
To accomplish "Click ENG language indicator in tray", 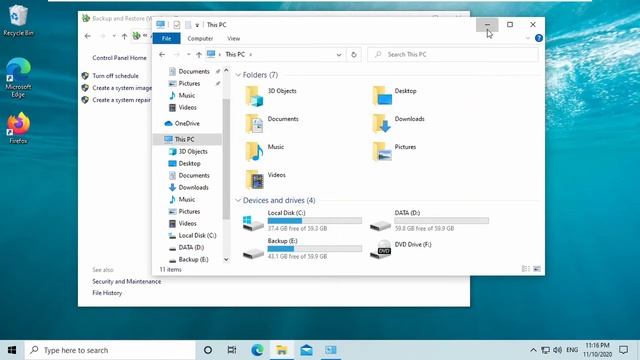I will pyautogui.click(x=572, y=350).
